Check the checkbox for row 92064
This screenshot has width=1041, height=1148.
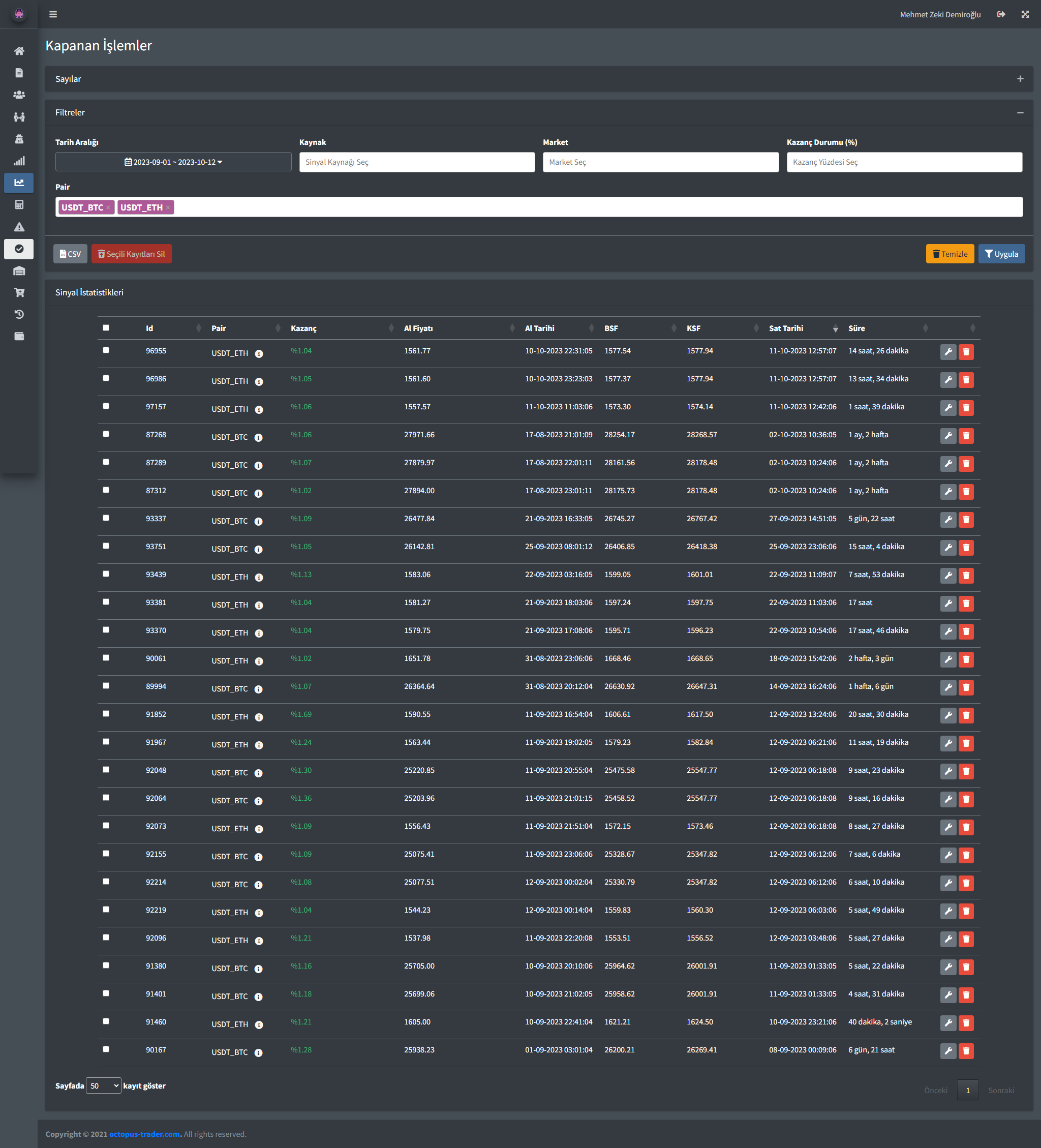(106, 797)
